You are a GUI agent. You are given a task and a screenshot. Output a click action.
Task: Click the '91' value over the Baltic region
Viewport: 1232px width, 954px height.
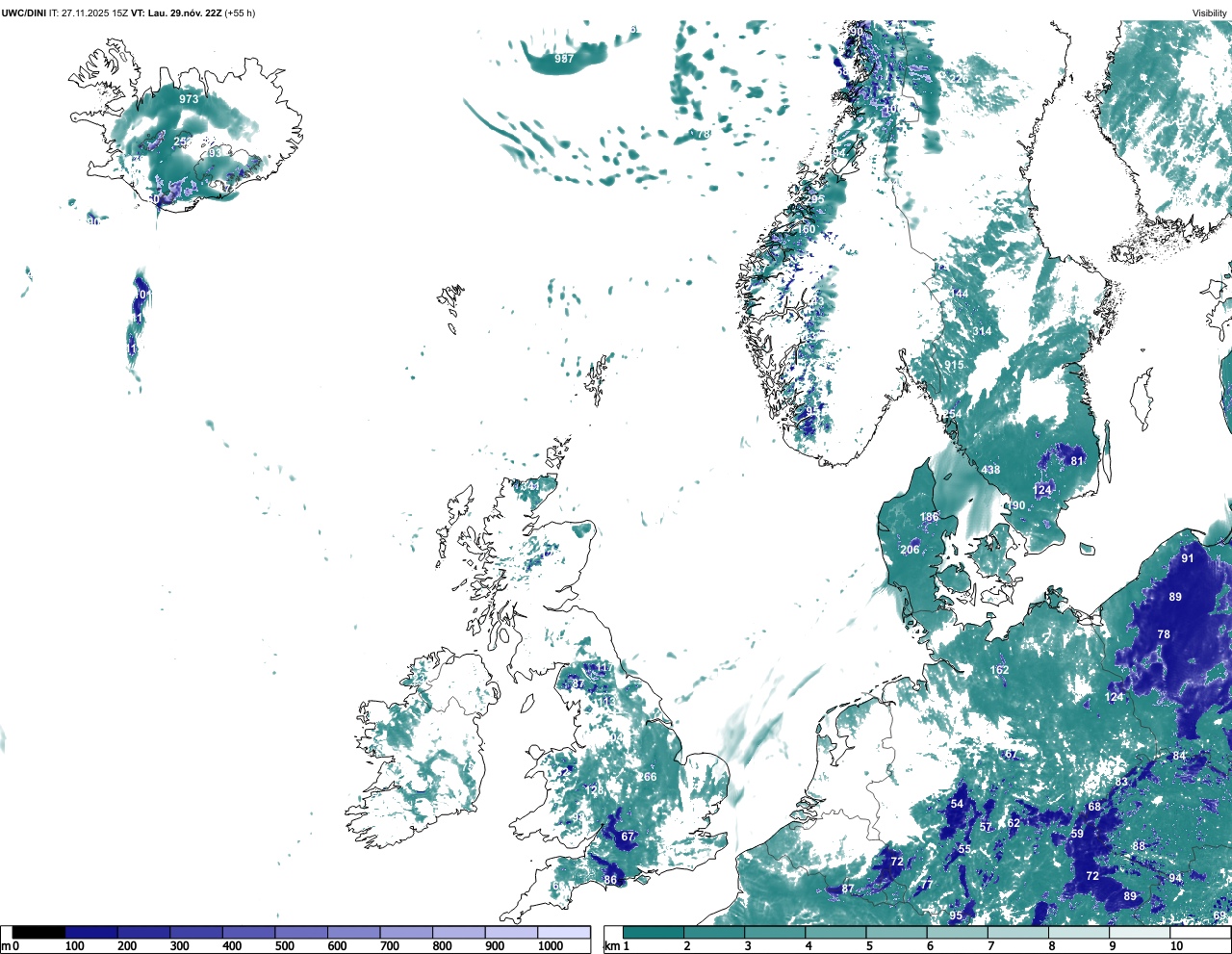[1188, 558]
